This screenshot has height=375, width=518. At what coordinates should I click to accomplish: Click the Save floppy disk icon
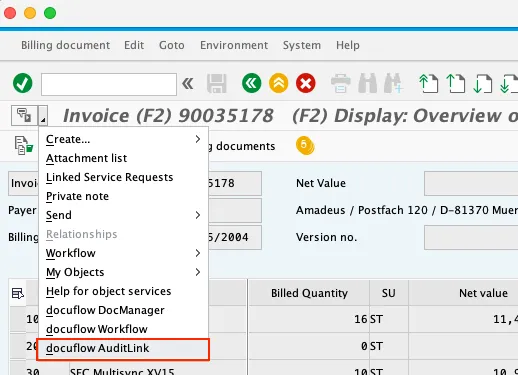217,83
